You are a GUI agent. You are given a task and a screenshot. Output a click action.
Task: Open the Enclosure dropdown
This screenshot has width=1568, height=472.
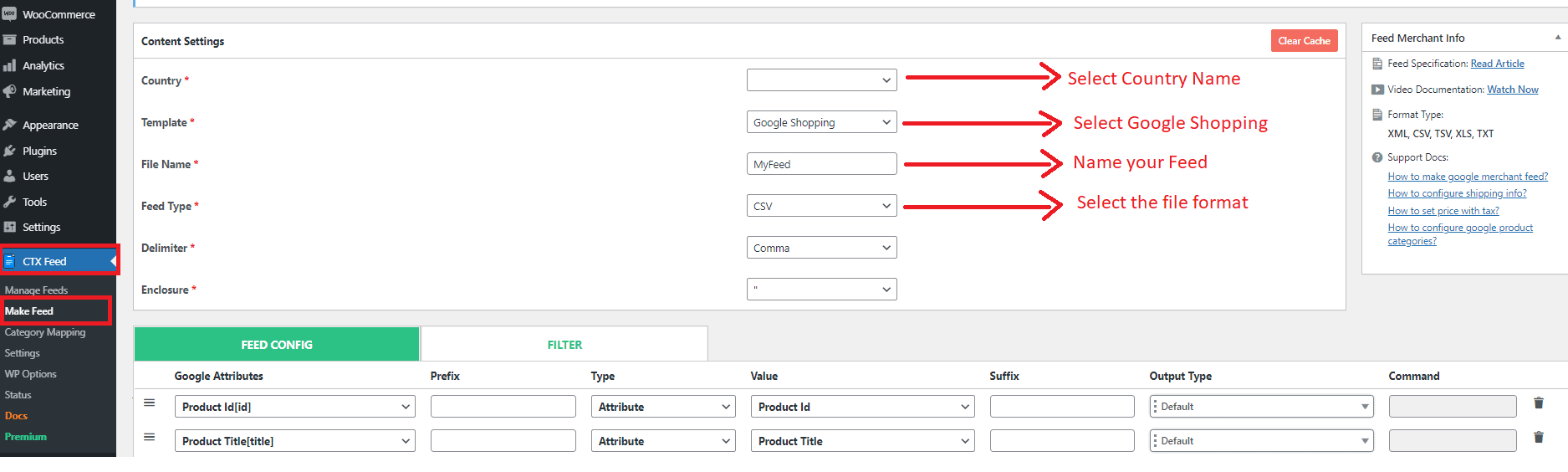point(821,290)
